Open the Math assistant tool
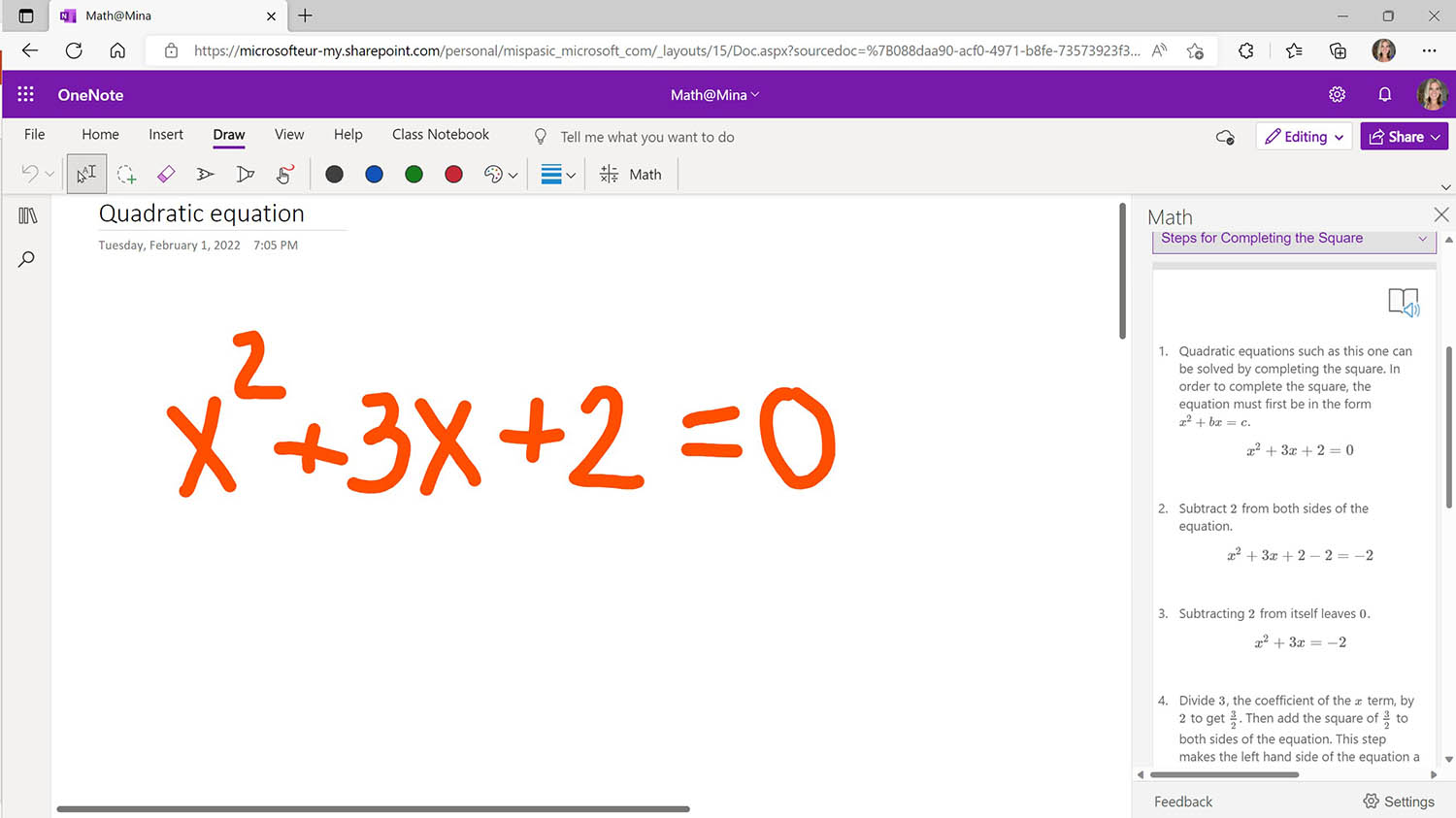This screenshot has width=1456, height=818. (x=631, y=174)
